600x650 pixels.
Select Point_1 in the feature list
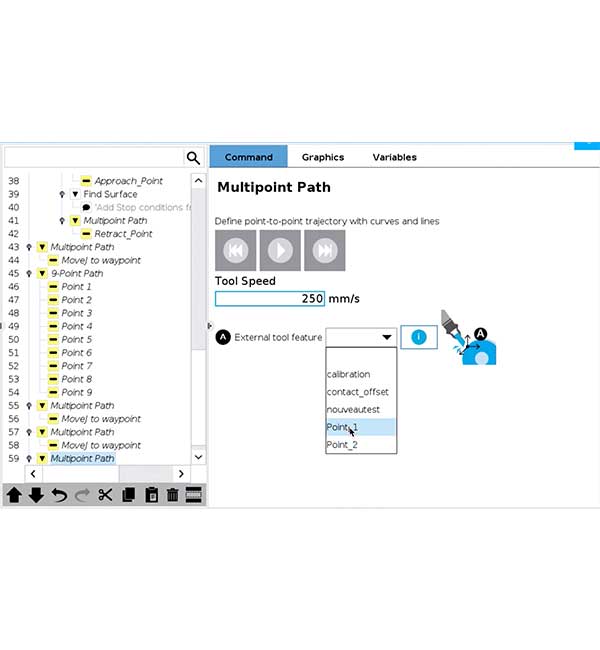(x=361, y=427)
